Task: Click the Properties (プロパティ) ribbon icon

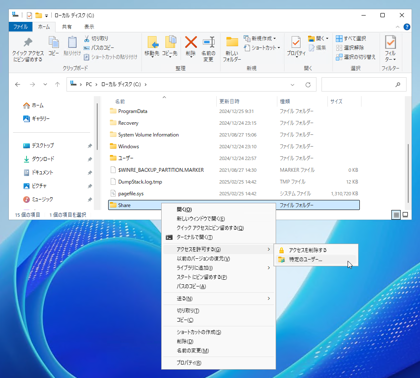Action: 296,42
